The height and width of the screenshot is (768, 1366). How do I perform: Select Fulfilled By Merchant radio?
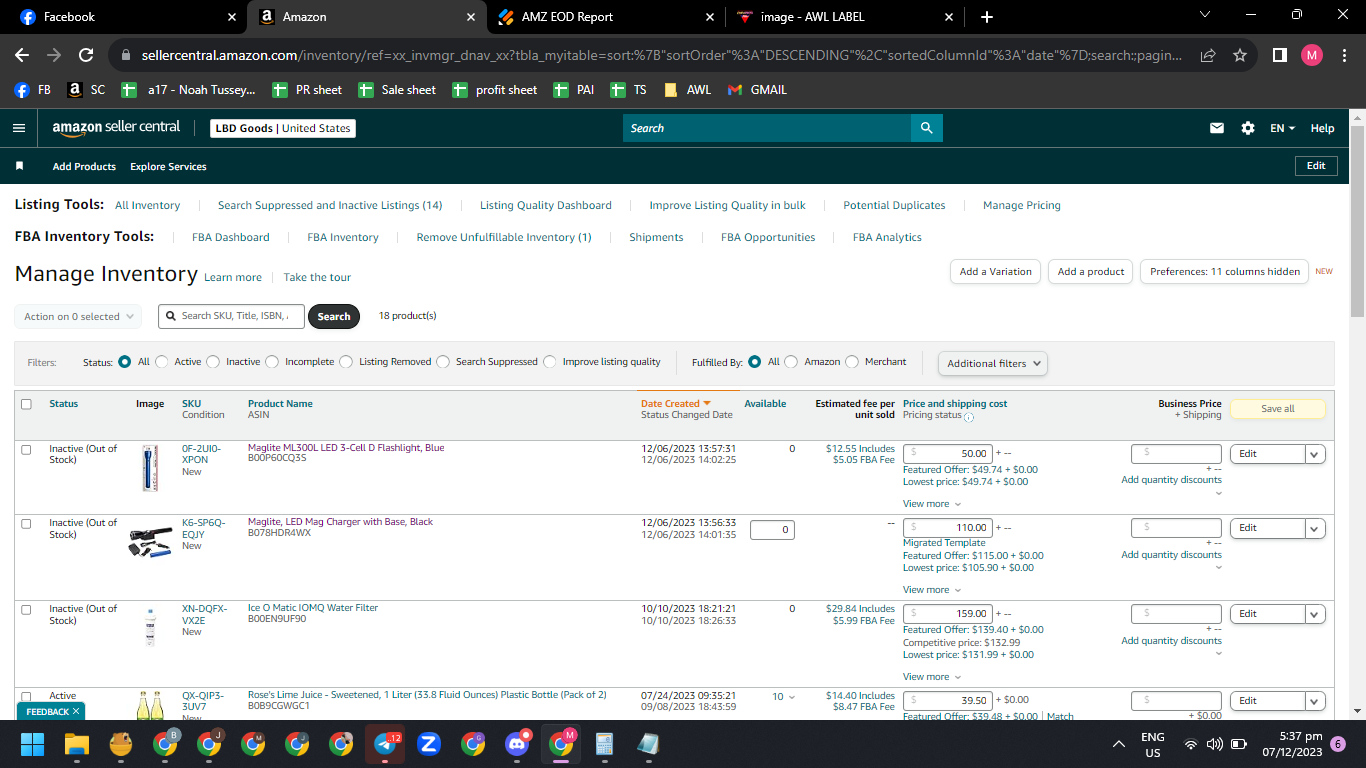tap(852, 362)
